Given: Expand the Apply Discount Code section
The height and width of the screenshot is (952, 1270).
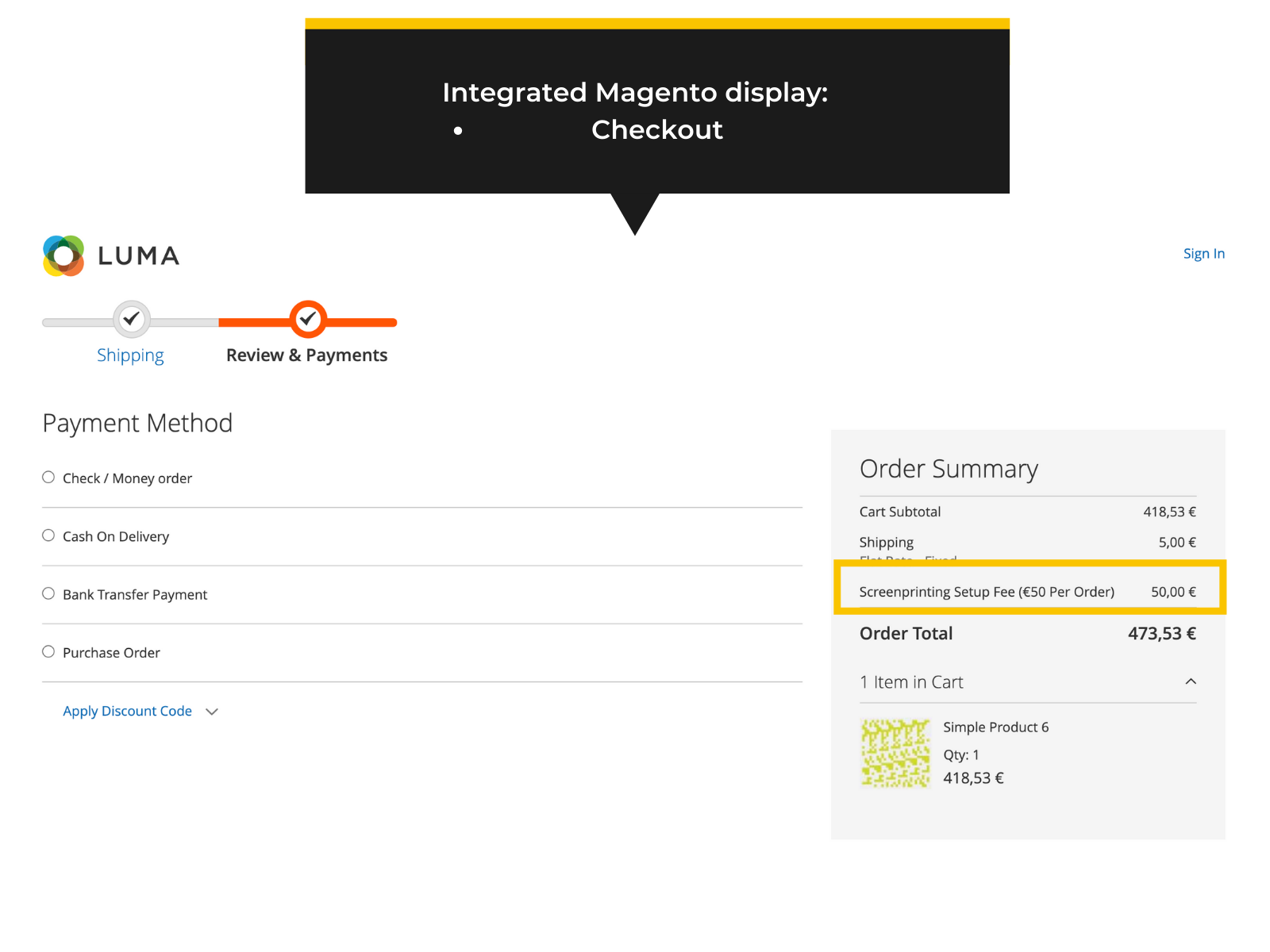Looking at the screenshot, I should click(127, 711).
